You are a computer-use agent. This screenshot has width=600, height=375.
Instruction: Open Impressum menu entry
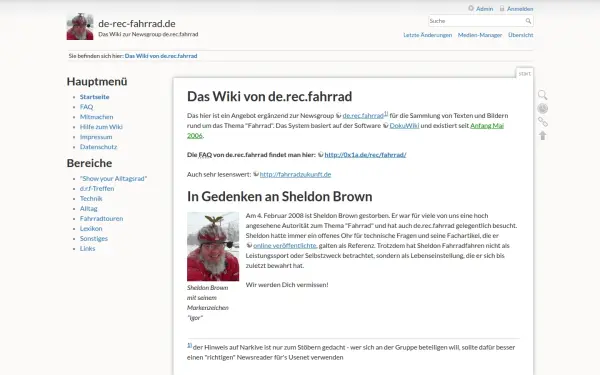click(96, 137)
